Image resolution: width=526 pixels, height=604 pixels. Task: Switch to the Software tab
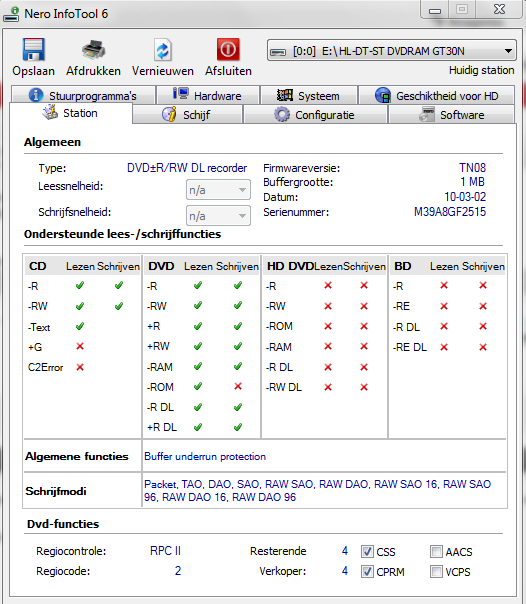(x=451, y=114)
